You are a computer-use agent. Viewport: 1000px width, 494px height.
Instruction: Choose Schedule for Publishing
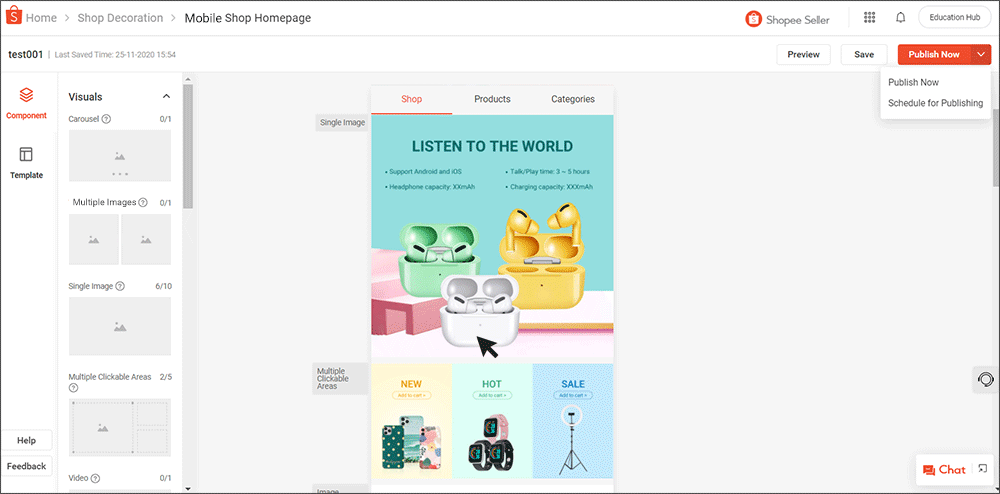[x=936, y=103]
